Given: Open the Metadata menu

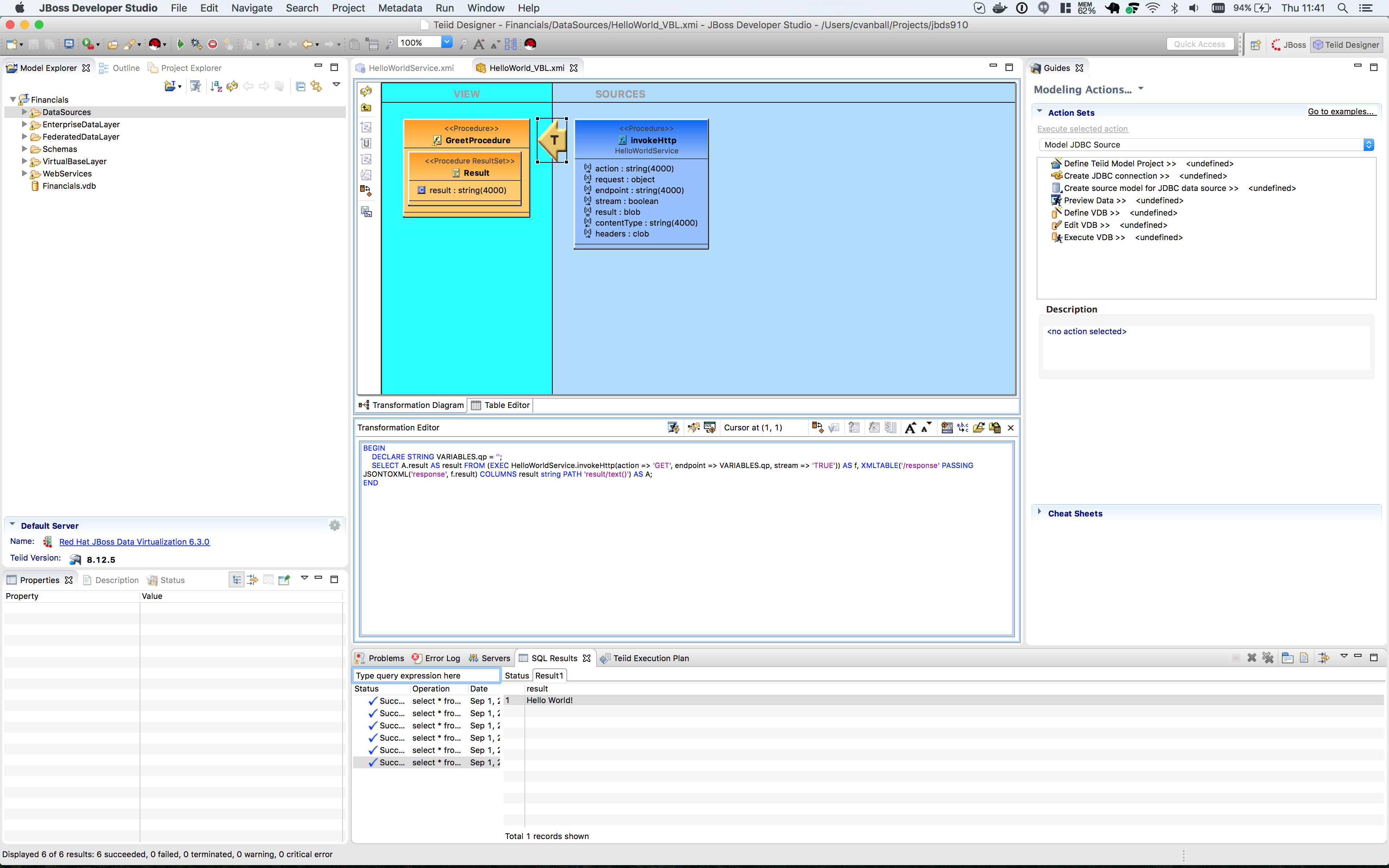Looking at the screenshot, I should (x=399, y=8).
